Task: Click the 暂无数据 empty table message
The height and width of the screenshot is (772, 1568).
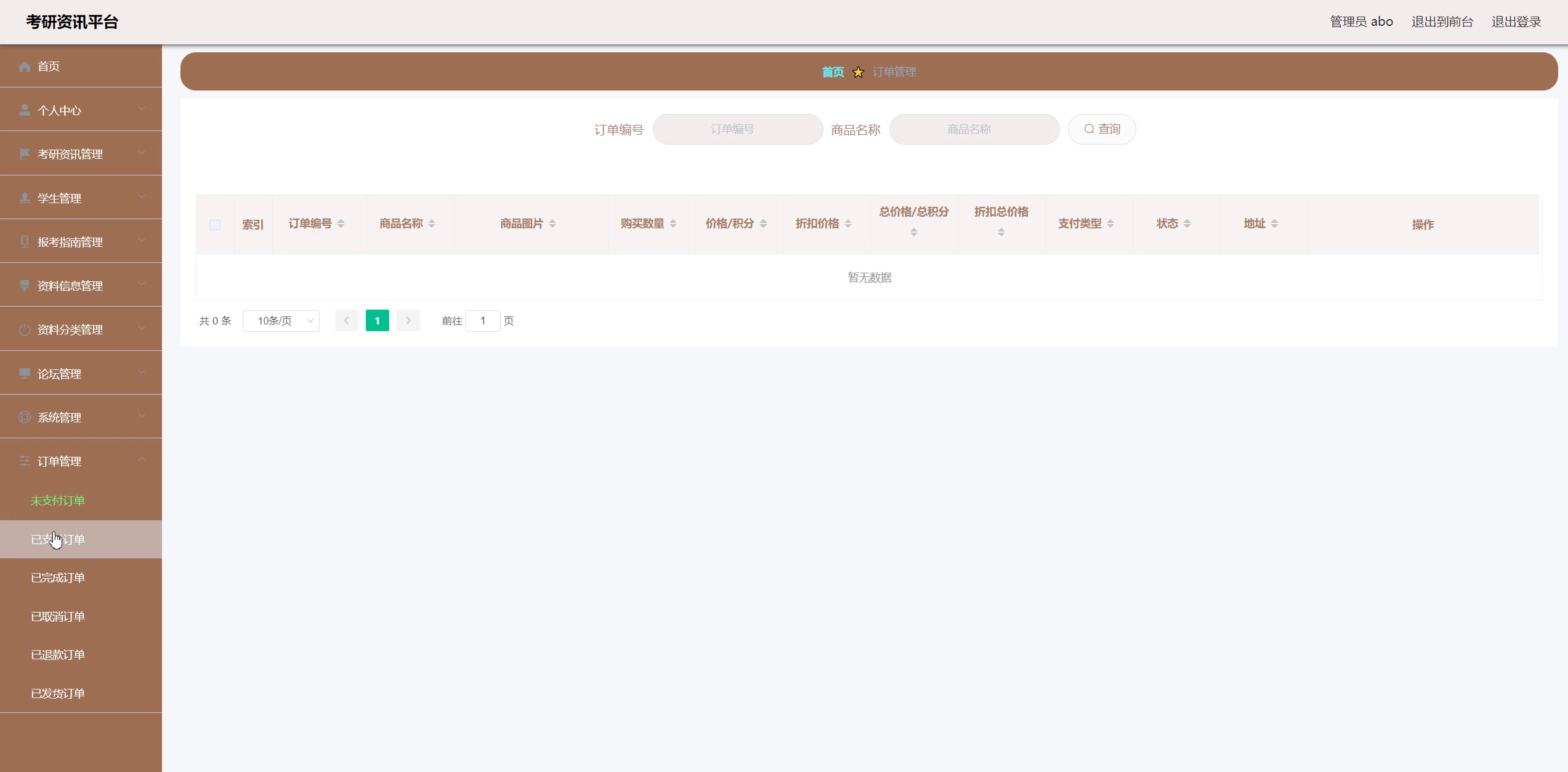Action: click(870, 278)
